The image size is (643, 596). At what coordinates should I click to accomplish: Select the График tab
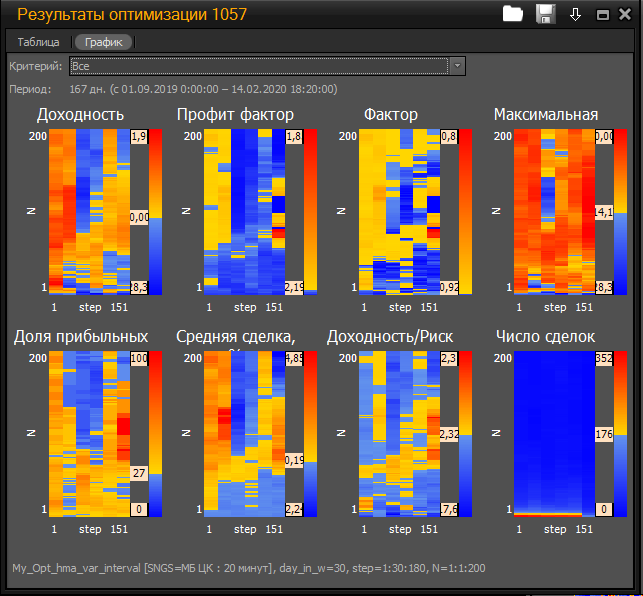pos(103,43)
